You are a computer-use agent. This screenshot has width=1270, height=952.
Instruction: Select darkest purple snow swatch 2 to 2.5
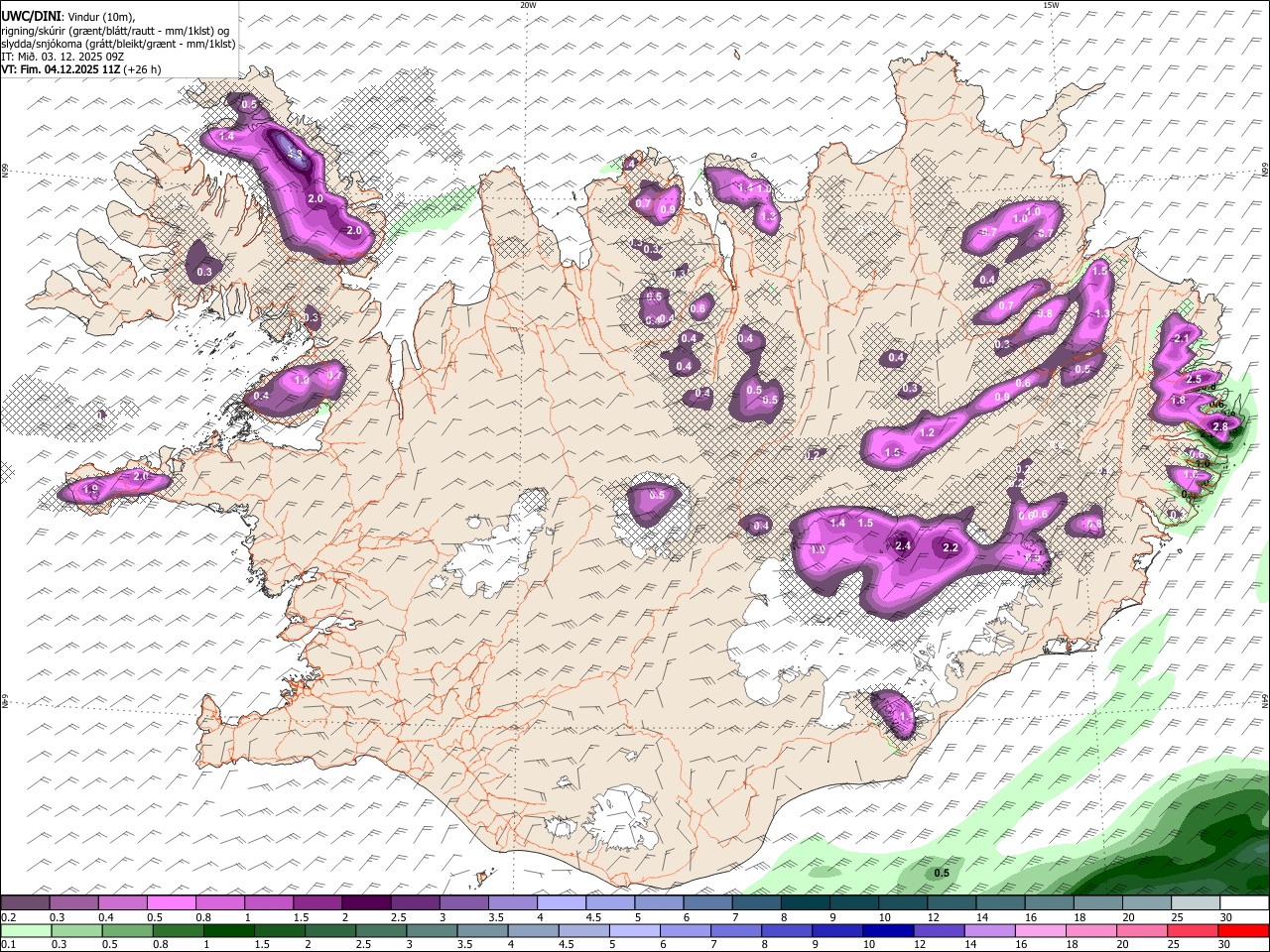(366, 902)
